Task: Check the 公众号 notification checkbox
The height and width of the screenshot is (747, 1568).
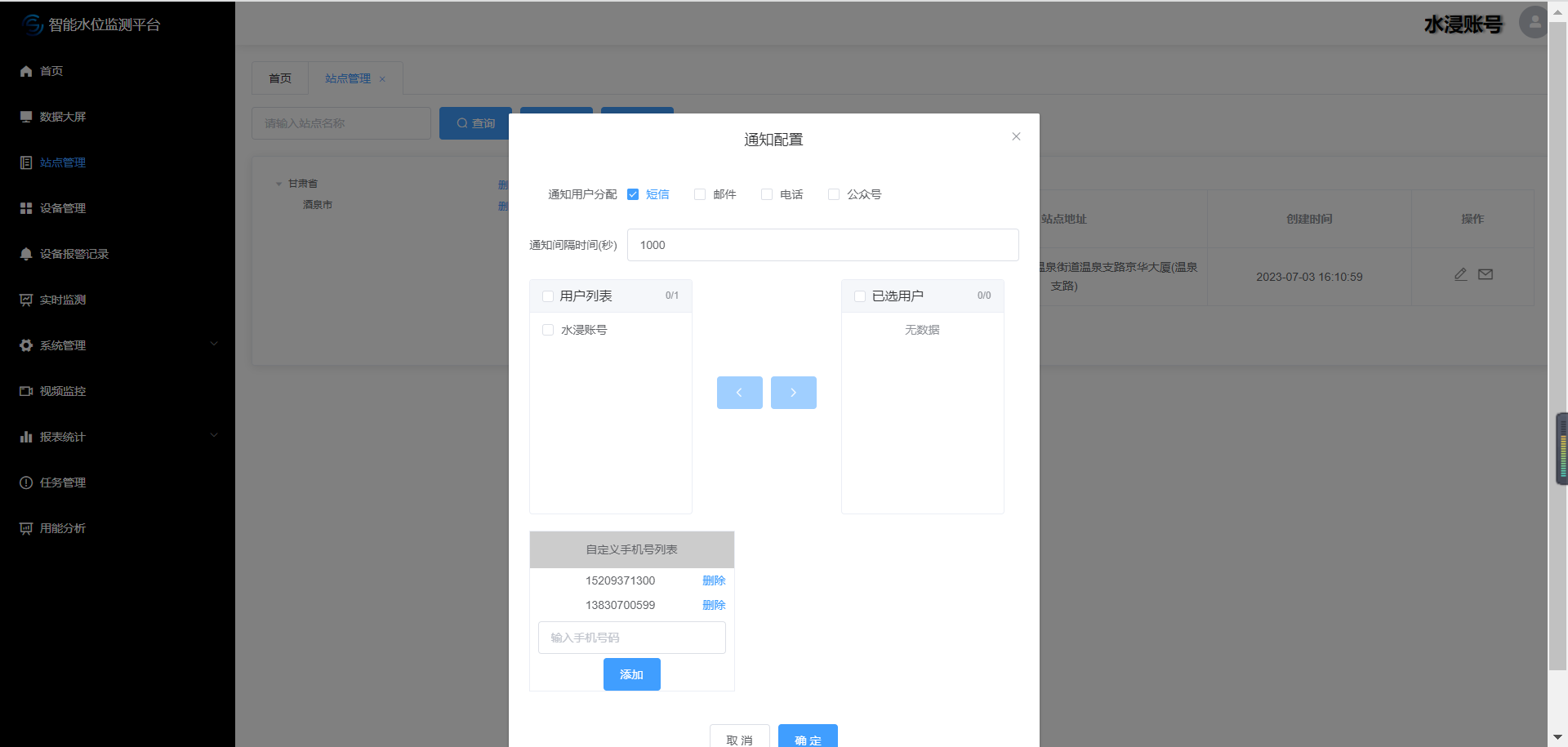Action: [x=834, y=194]
